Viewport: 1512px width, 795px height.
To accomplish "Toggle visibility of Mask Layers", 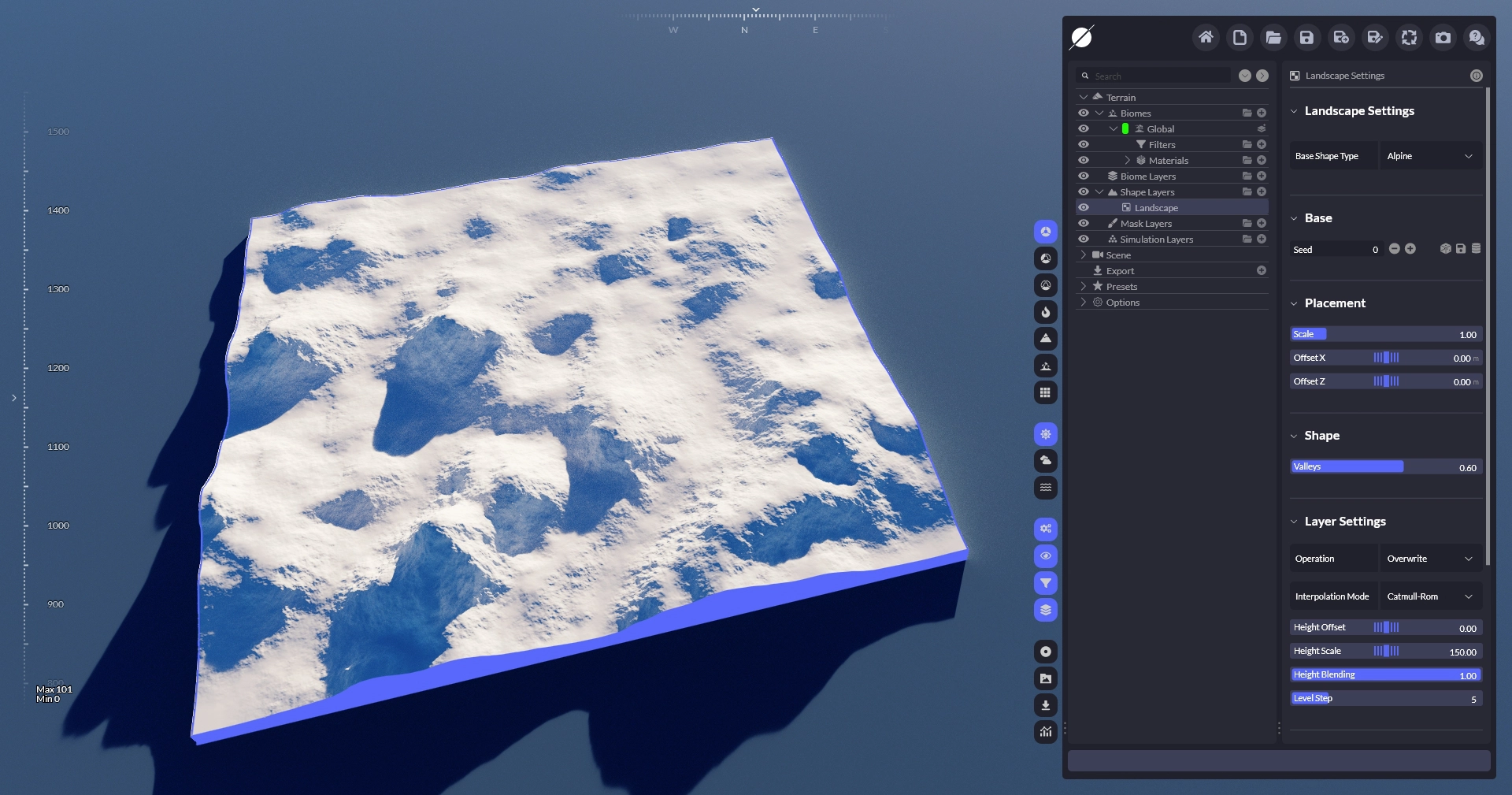I will coord(1084,223).
